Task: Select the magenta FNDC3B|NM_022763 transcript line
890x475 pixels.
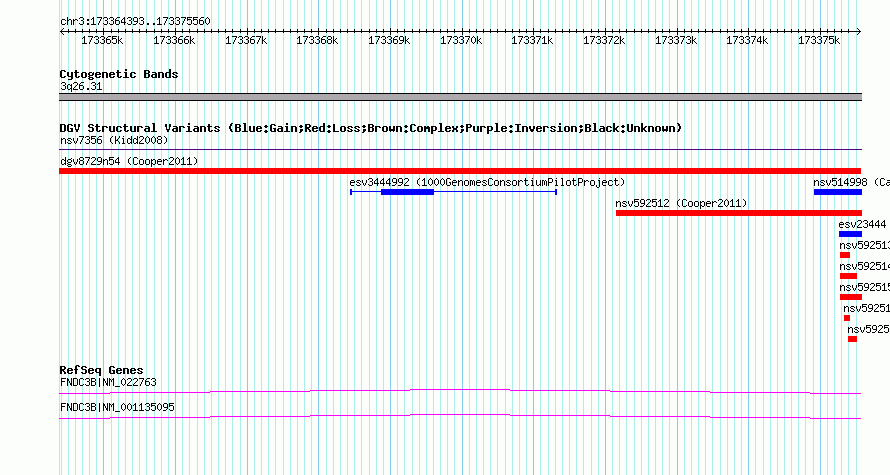Action: pos(460,392)
